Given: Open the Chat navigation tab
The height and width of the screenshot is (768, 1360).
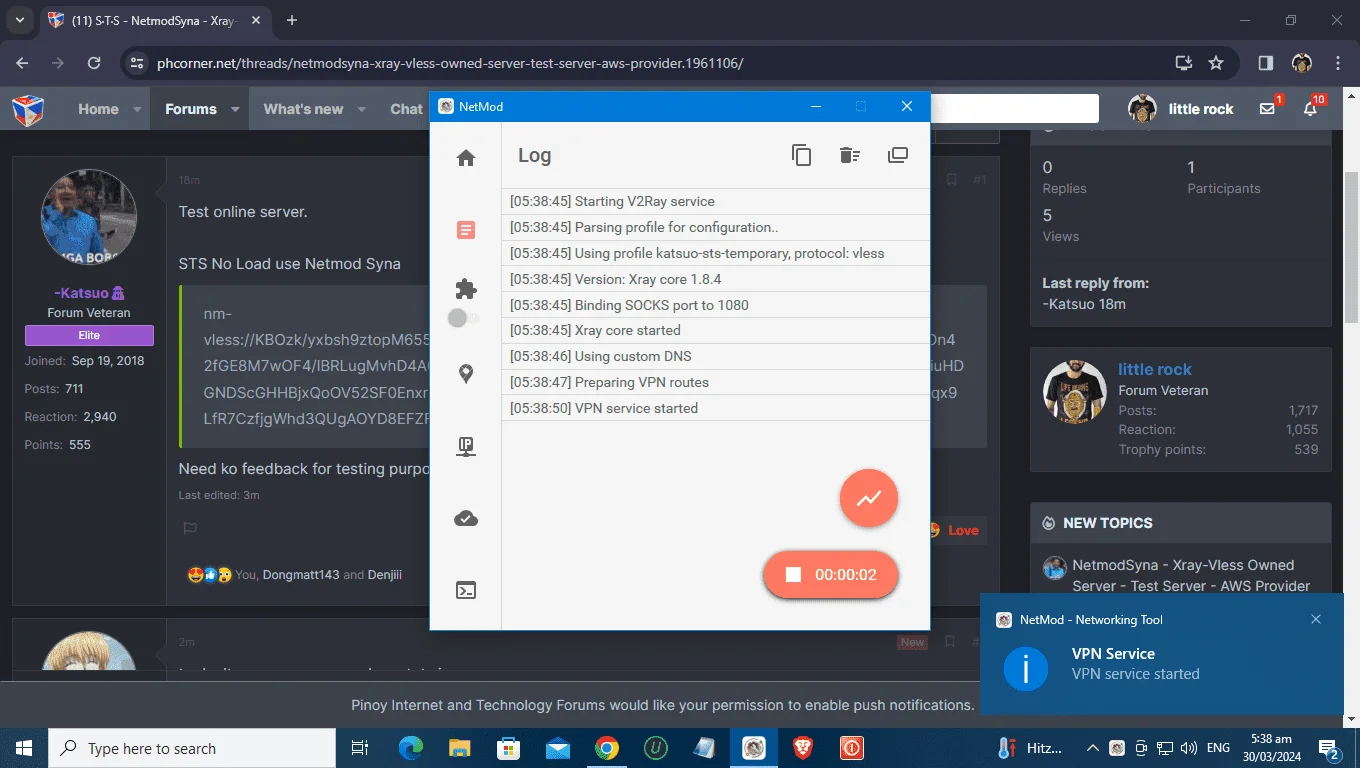Looking at the screenshot, I should click(x=406, y=109).
